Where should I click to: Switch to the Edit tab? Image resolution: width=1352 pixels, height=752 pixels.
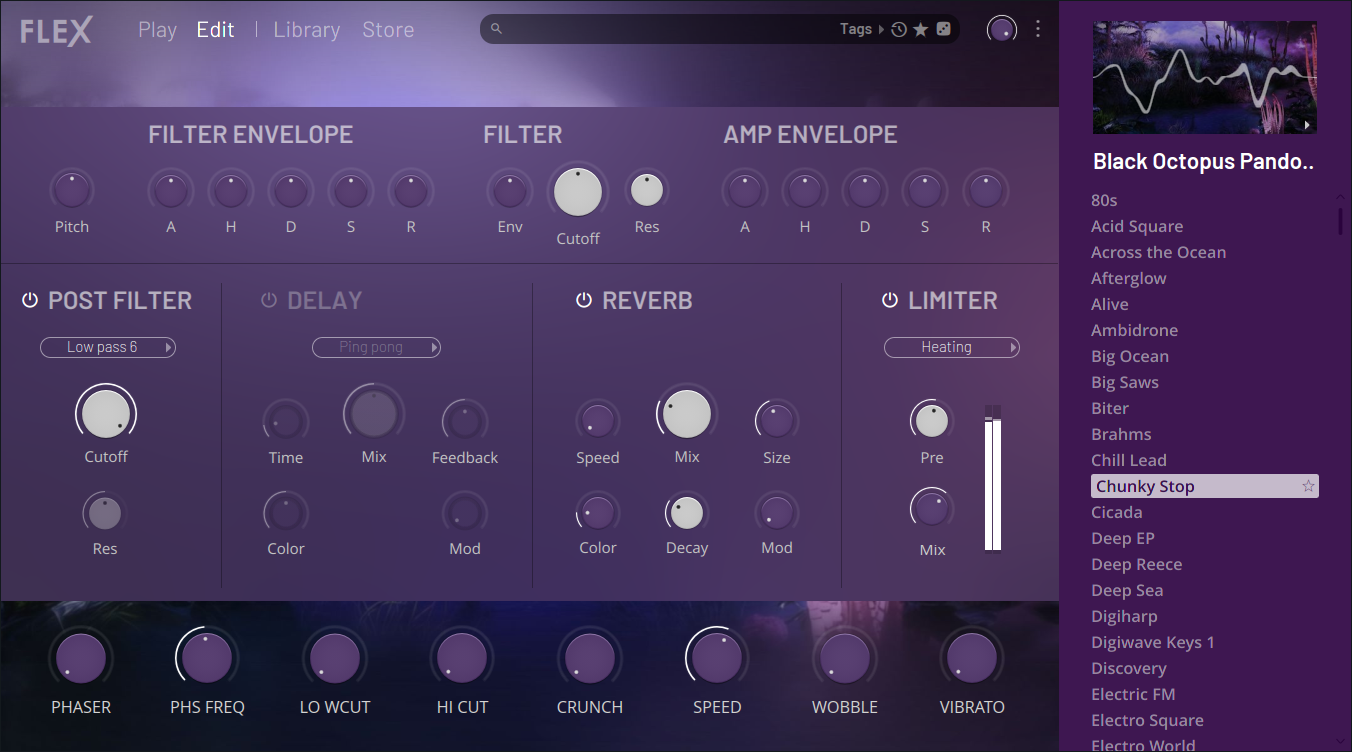pos(216,30)
